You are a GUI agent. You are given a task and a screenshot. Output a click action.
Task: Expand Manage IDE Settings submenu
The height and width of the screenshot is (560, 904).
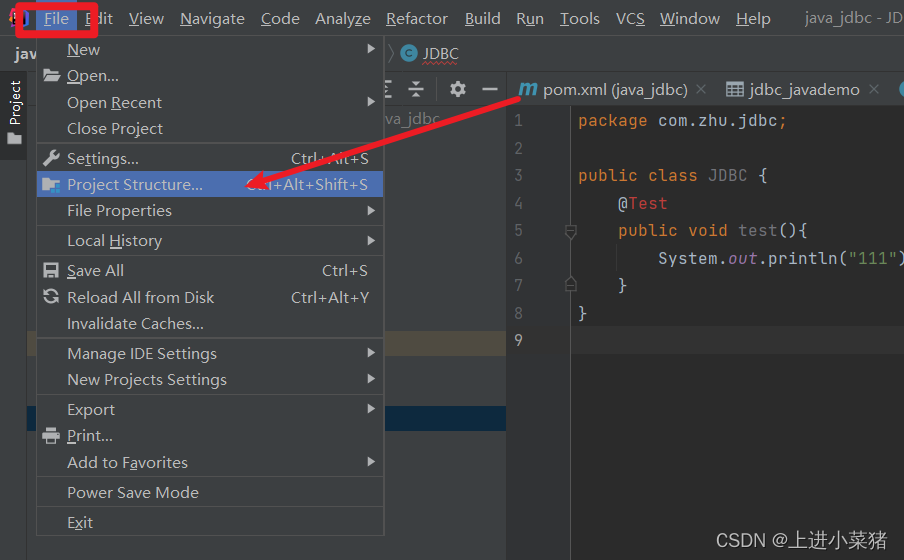click(x=210, y=353)
